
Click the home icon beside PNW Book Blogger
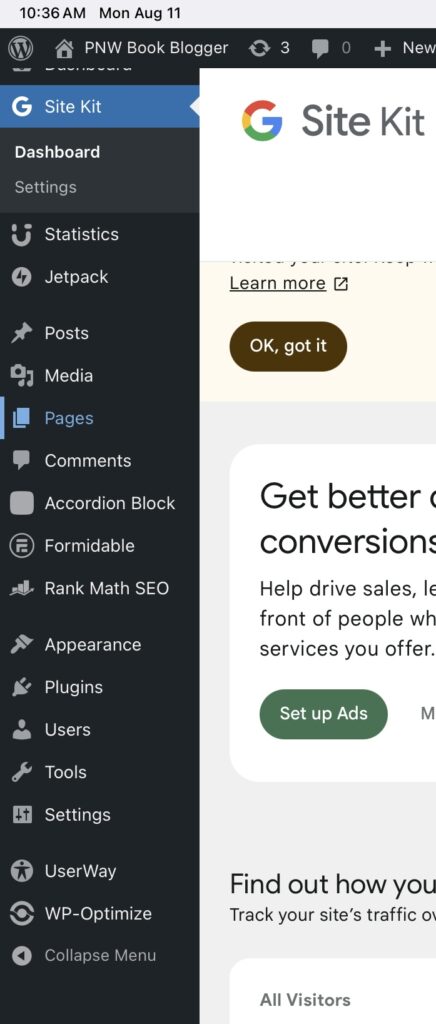point(64,48)
